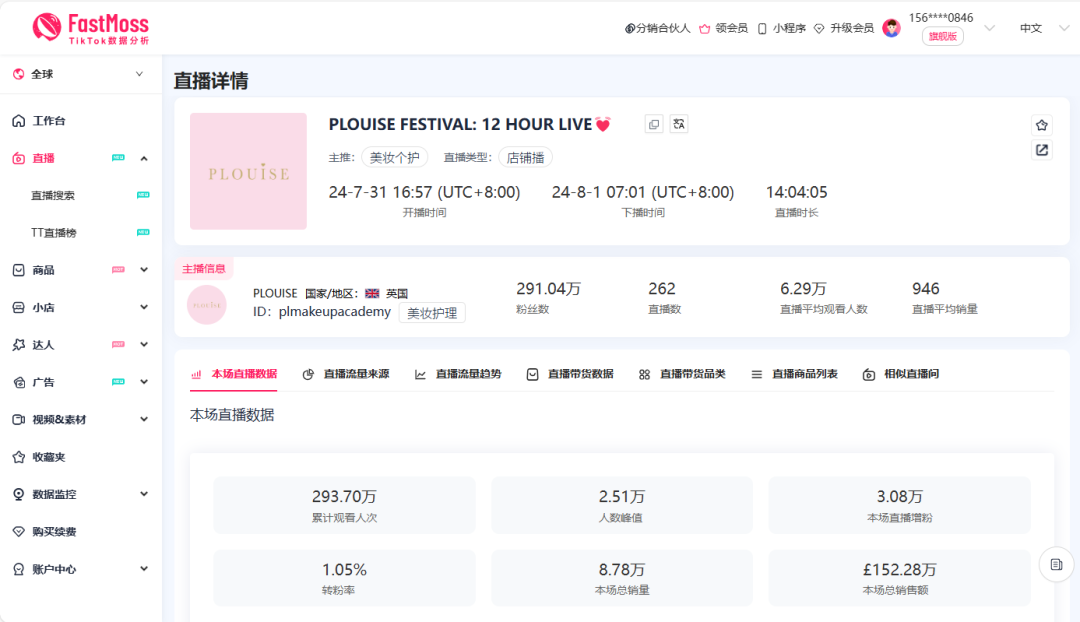Screen dimensions: 1080x622
Task: Expand the 达人 menu chevron
Action: (144, 344)
